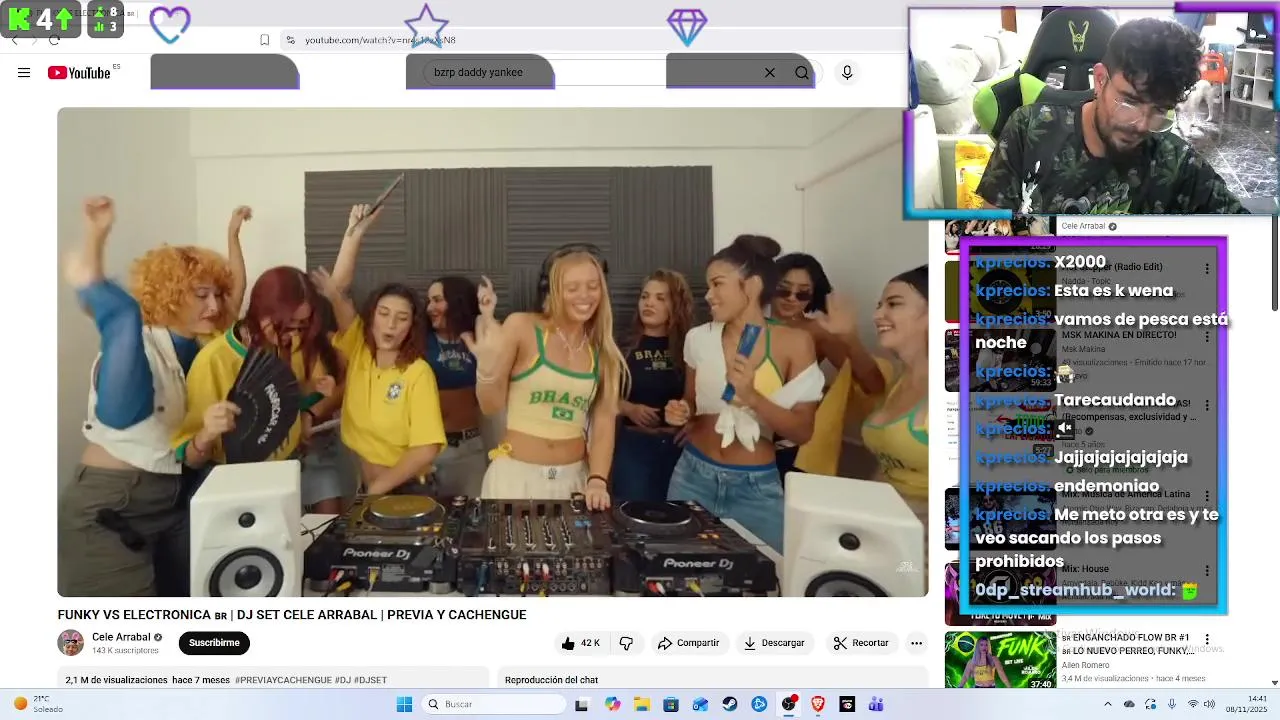Open the OneDrive cloud tray icon

click(1130, 704)
